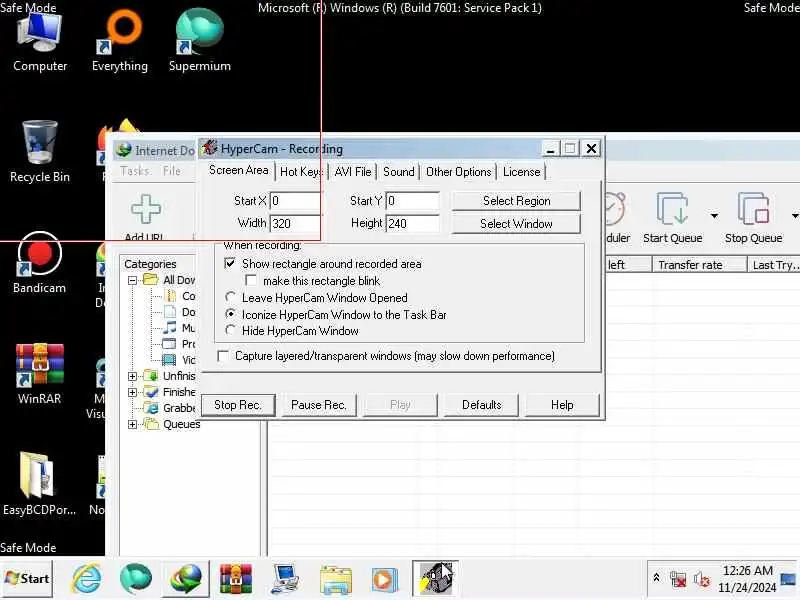Open Windows Explorer folder in taskbar

tap(335, 580)
